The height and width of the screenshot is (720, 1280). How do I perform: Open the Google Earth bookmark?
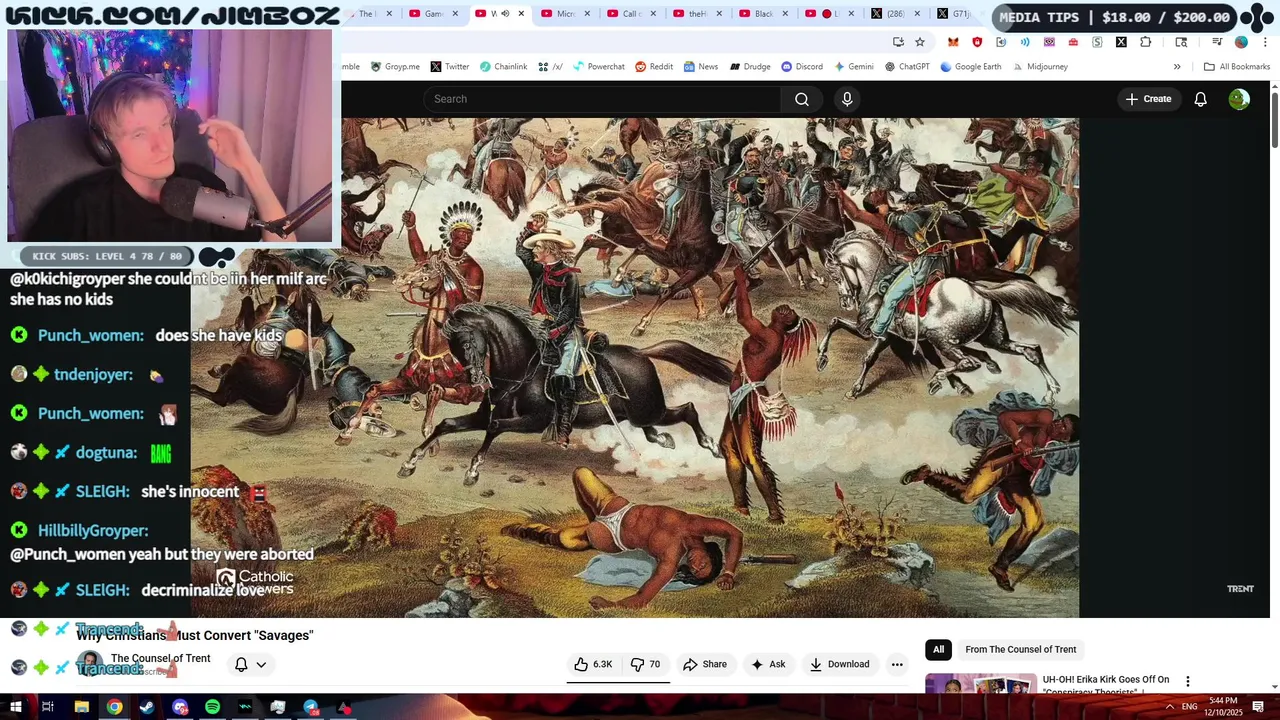click(970, 67)
